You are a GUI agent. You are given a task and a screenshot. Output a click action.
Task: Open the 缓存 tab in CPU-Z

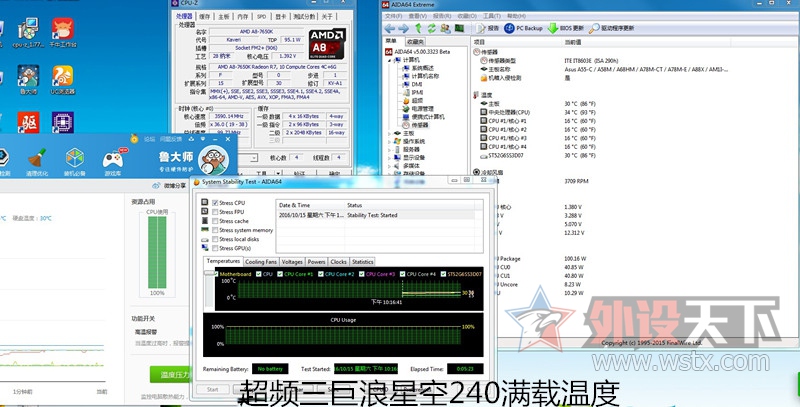[x=204, y=16]
